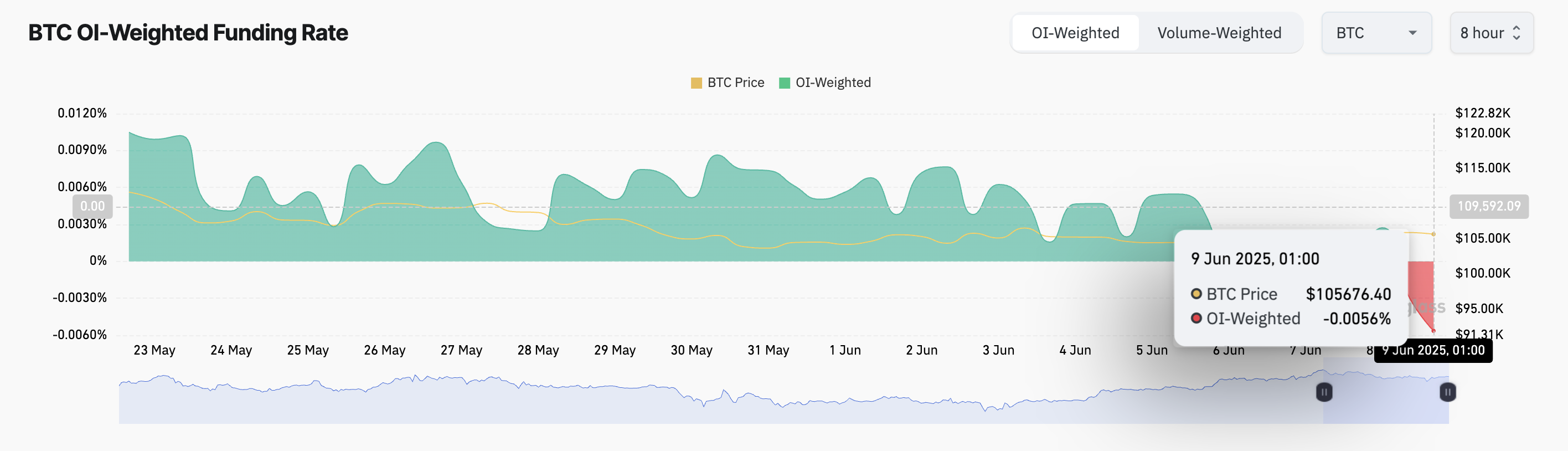
Task: Click the red OI-Weighted dot in the tooltip
Action: click(x=1196, y=318)
